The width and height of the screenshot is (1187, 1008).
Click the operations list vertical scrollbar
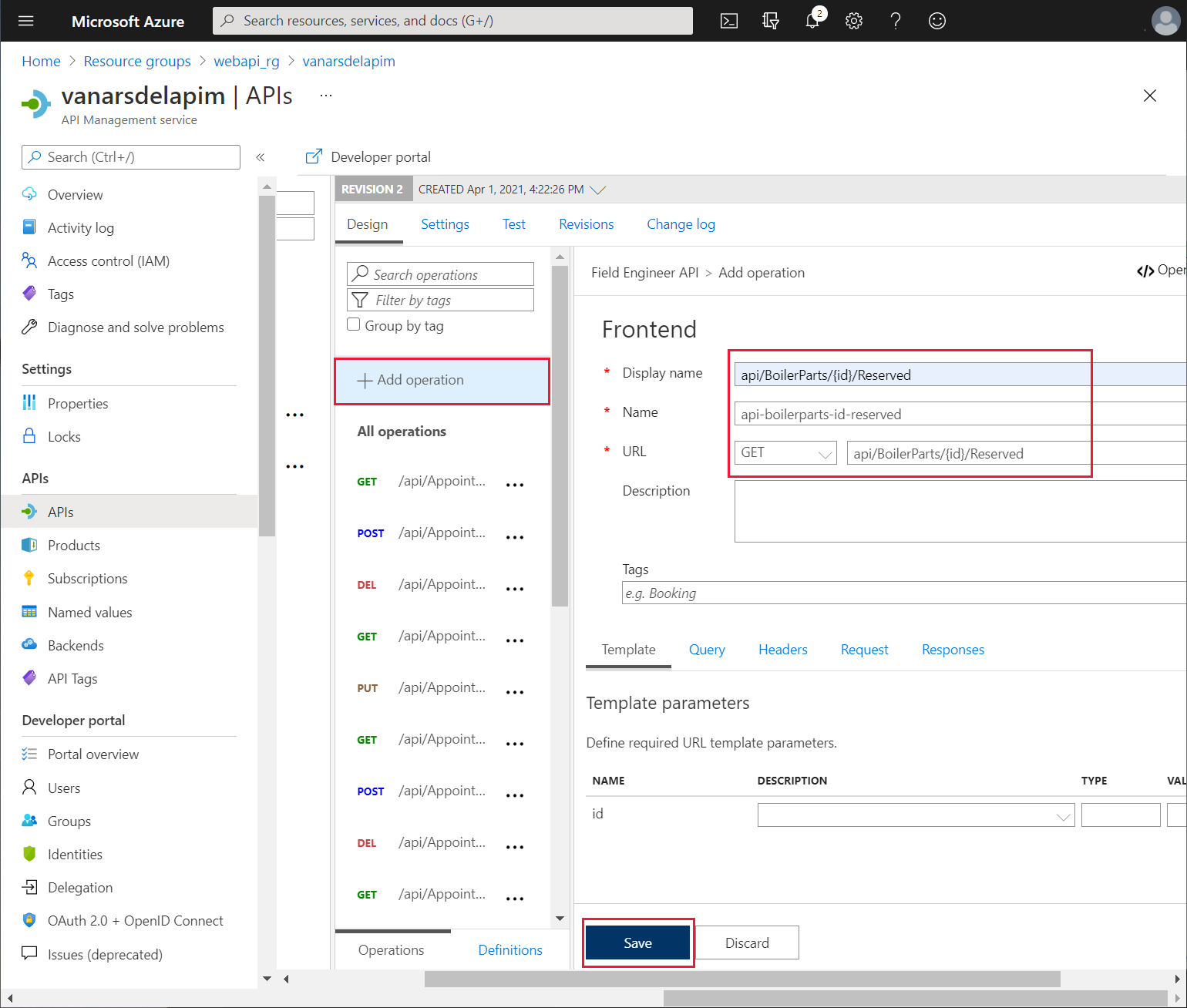click(x=560, y=435)
